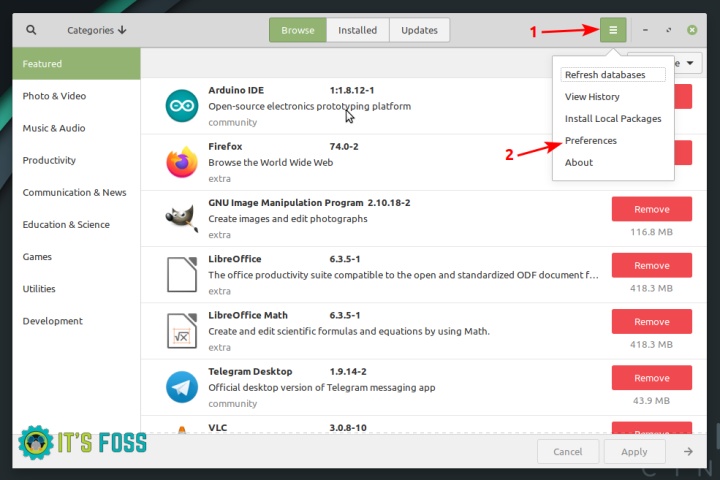Click the Firefox app icon
This screenshot has width=720, height=480.
[x=182, y=162]
